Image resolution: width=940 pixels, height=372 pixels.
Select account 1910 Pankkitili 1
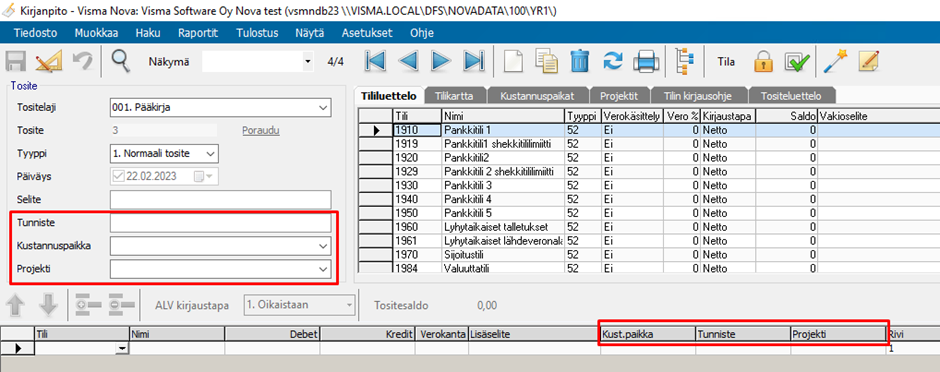coord(649,129)
